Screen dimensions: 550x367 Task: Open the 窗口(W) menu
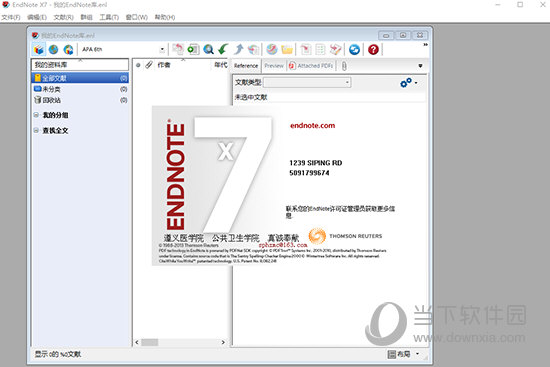click(x=136, y=17)
